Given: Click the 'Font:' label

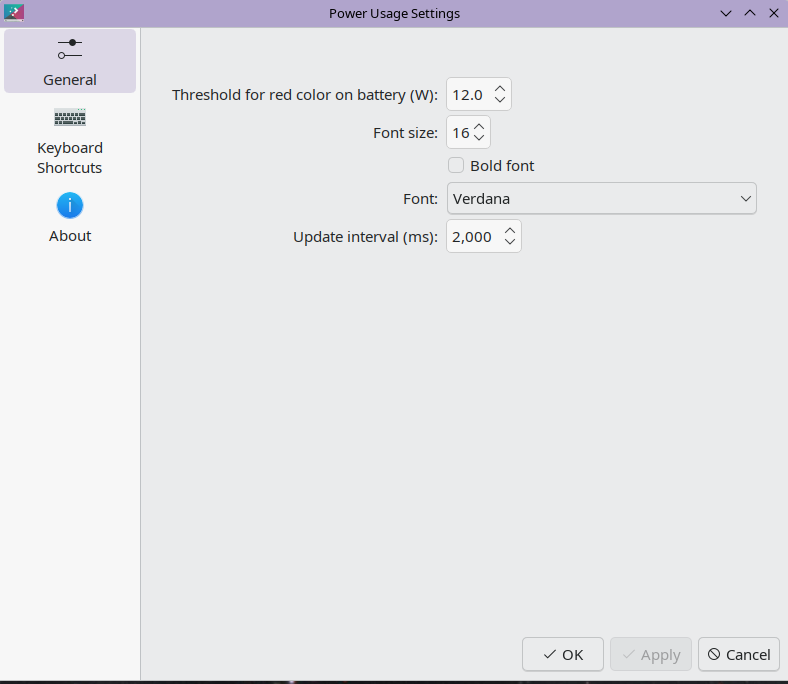Looking at the screenshot, I should 421,199.
